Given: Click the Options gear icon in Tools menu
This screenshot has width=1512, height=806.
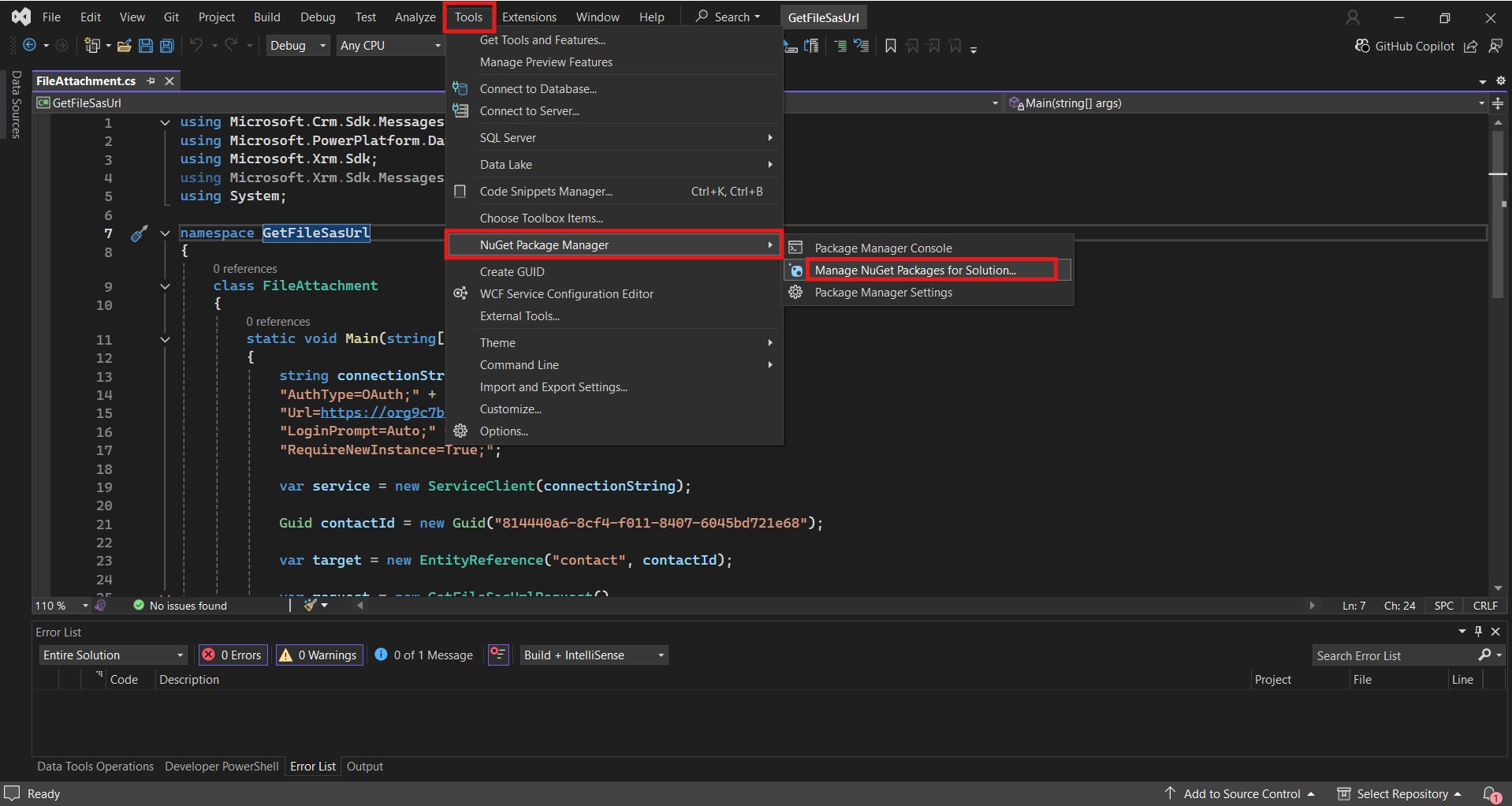Looking at the screenshot, I should 460,431.
